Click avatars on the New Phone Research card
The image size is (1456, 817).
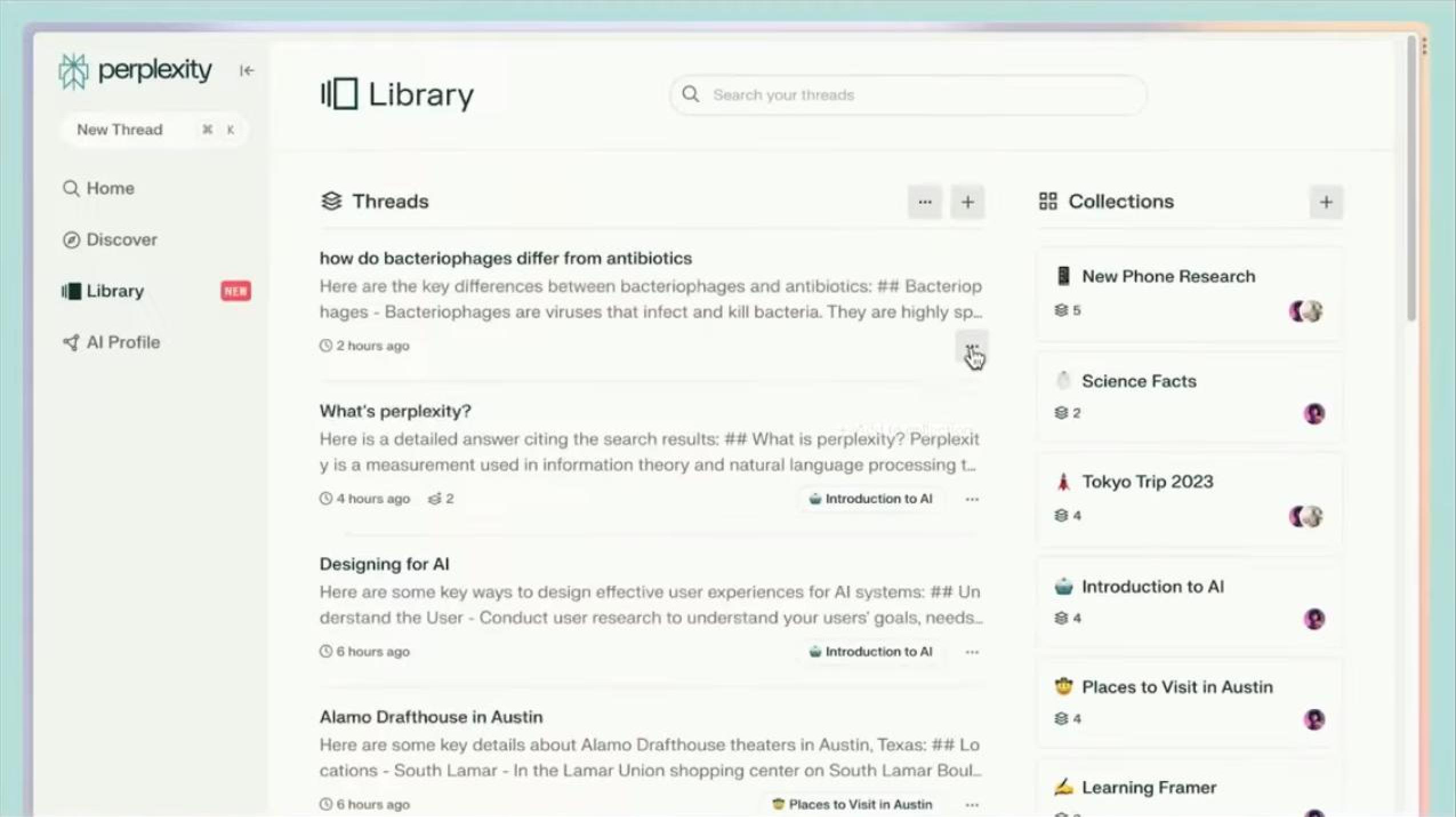(x=1306, y=311)
